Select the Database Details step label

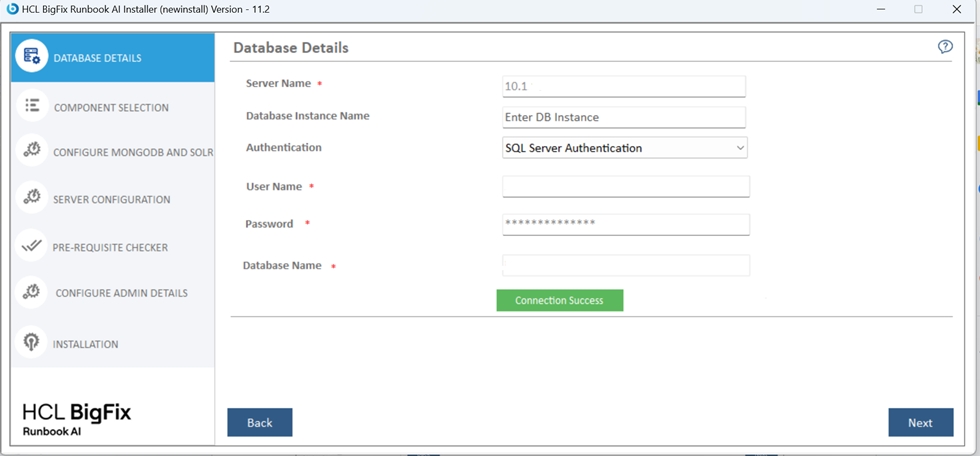(97, 58)
